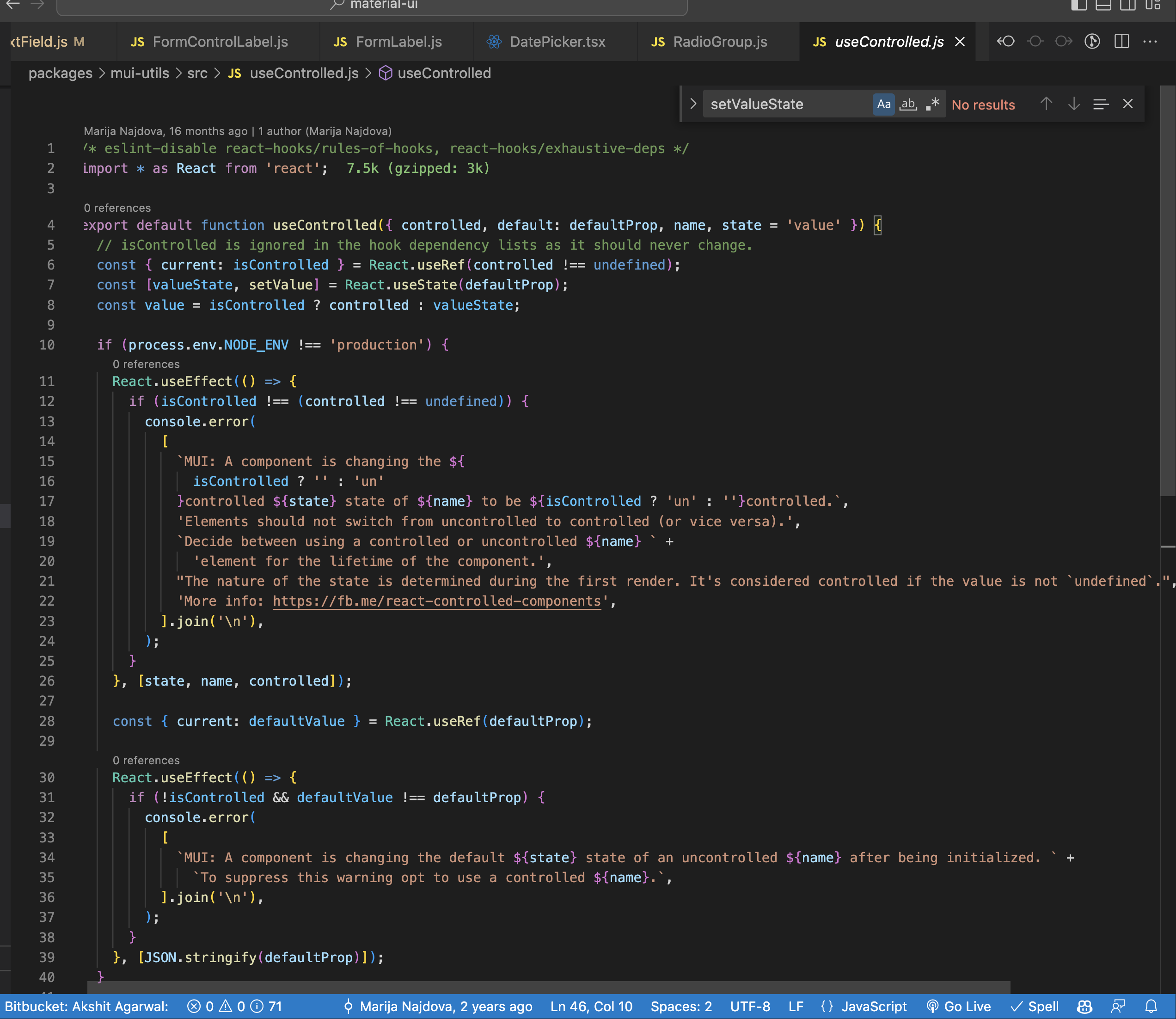This screenshot has width=1176, height=1019.
Task: Toggle Use Regular Expression in search
Action: (932, 104)
